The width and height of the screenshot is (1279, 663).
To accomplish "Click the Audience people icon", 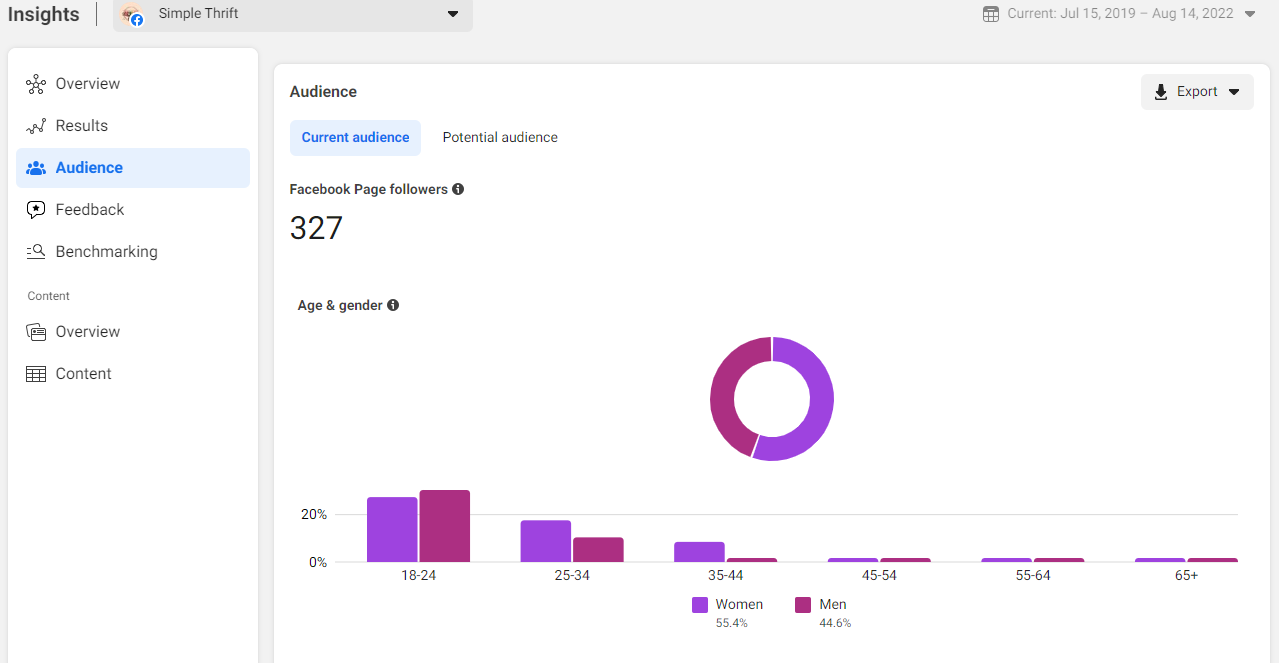I will (36, 168).
